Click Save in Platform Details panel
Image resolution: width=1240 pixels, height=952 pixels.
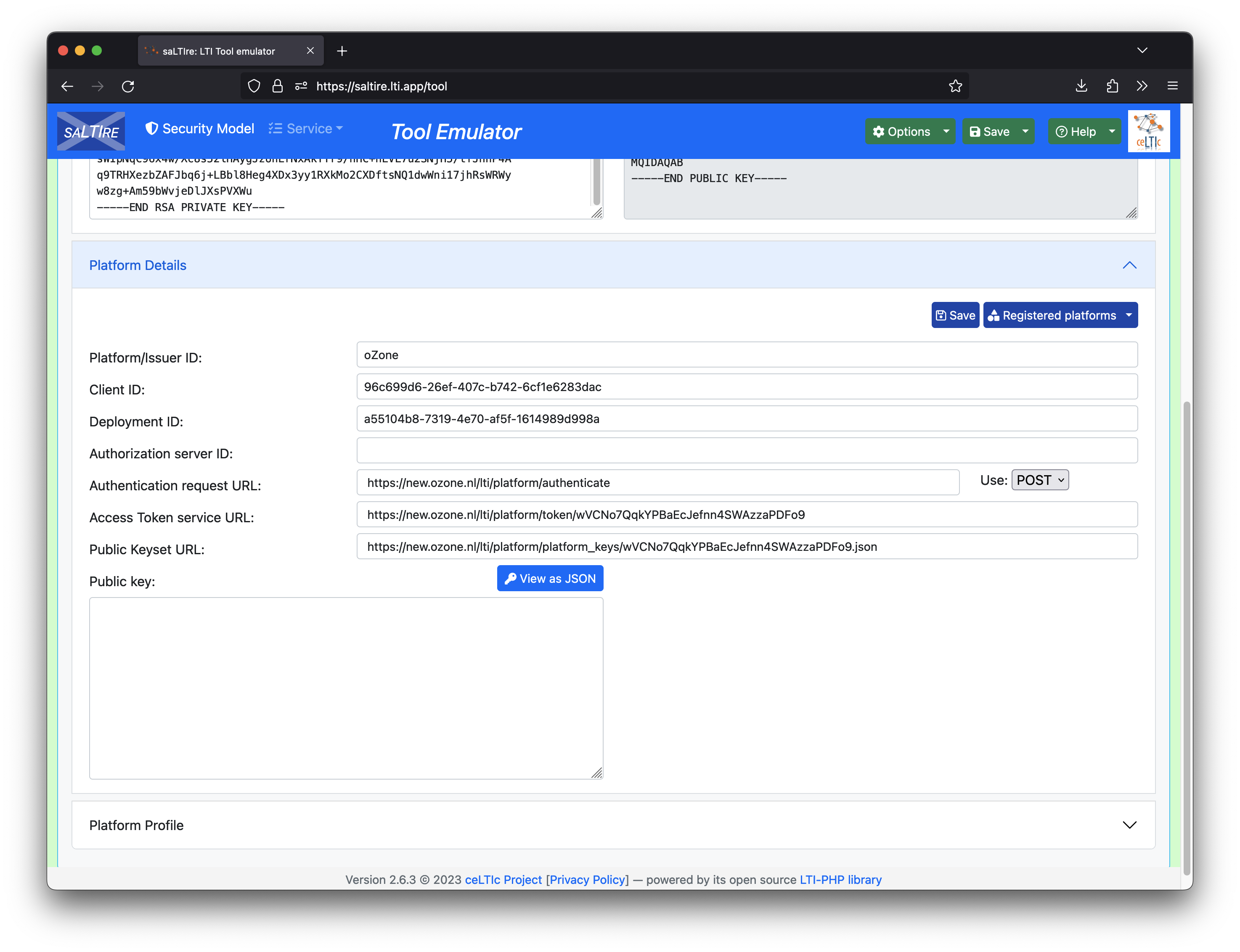coord(955,315)
